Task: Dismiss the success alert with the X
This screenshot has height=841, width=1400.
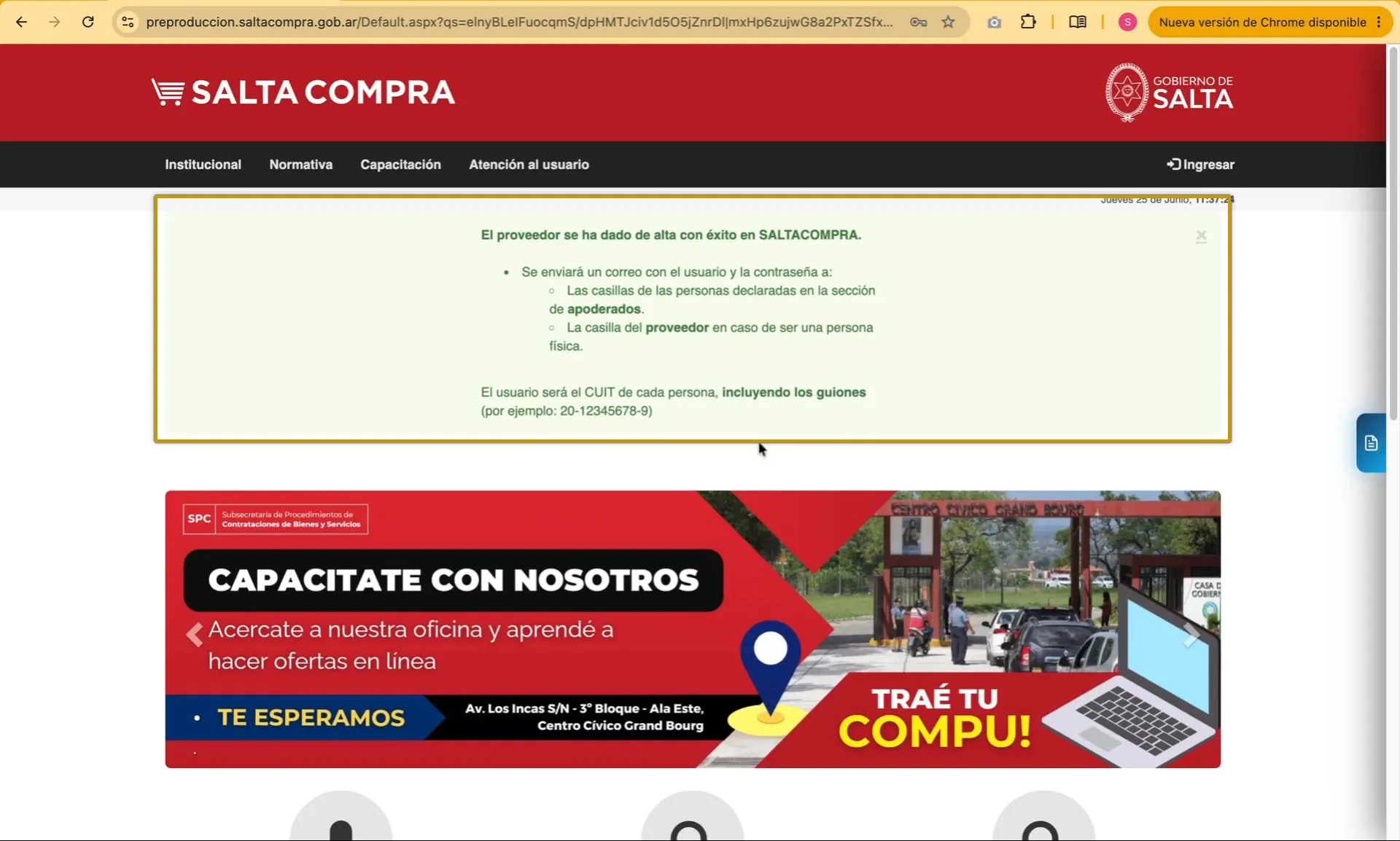Action: [1201, 236]
